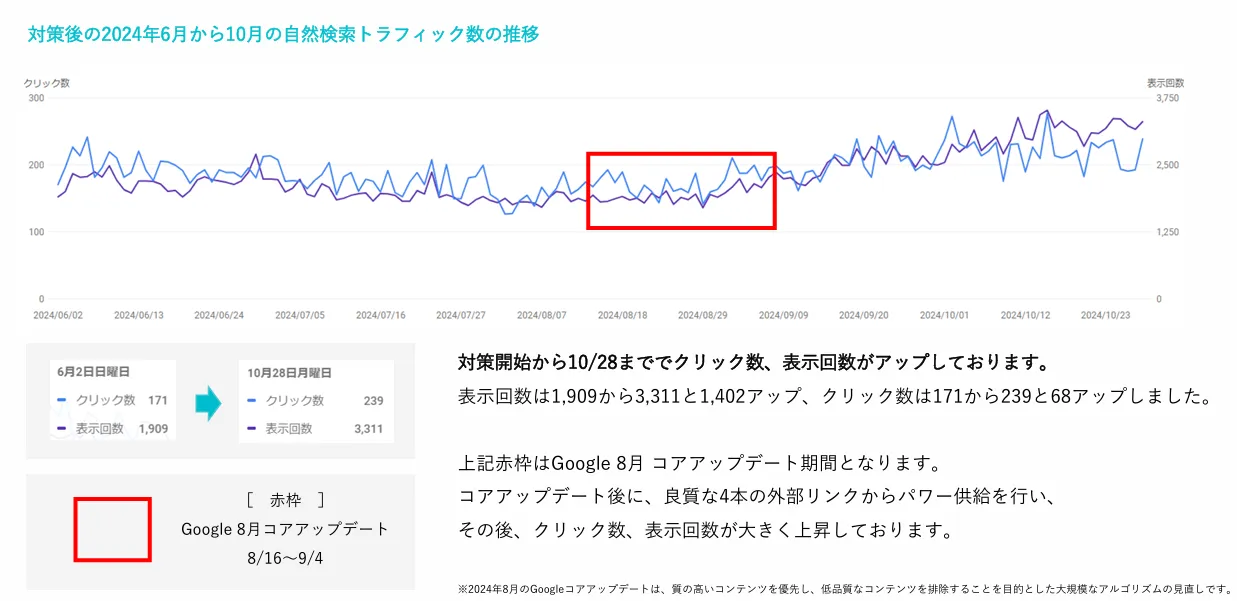Click the 2,500 value on the impressions axis
This screenshot has width=1237, height=601.
1166,165
